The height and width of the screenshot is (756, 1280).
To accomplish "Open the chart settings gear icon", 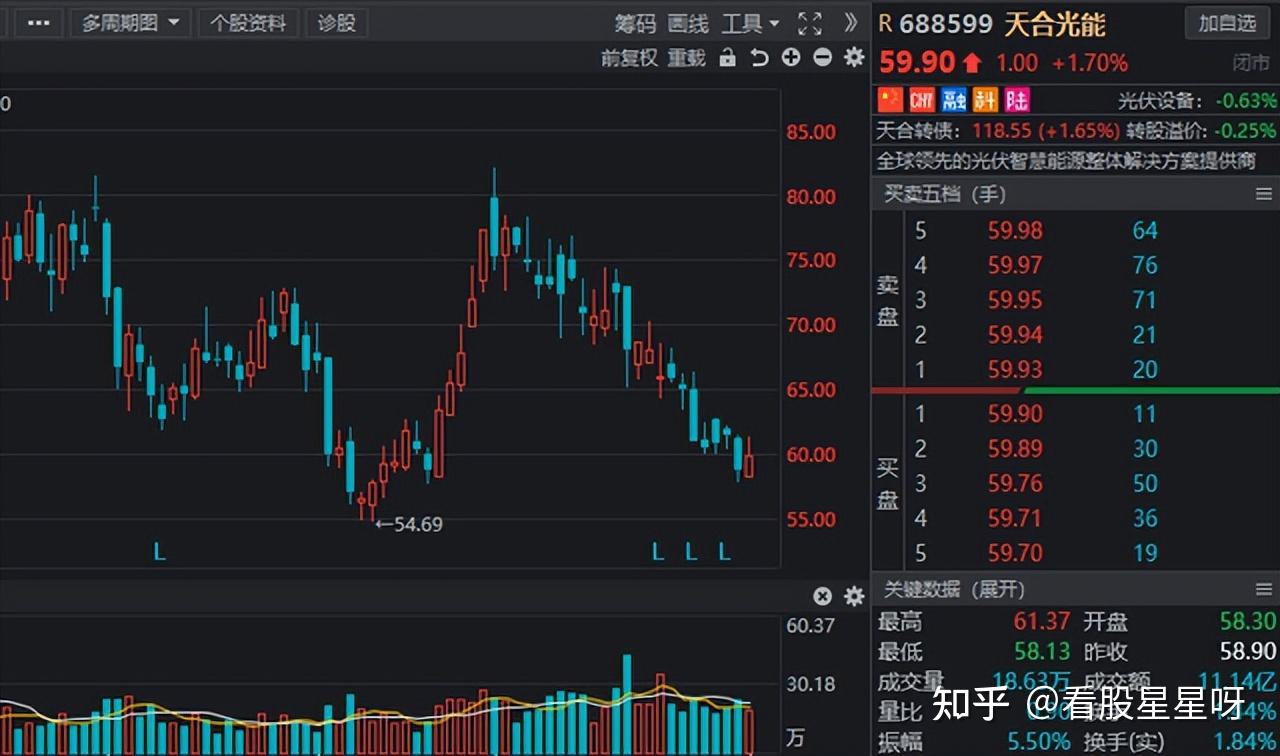I will pyautogui.click(x=854, y=57).
